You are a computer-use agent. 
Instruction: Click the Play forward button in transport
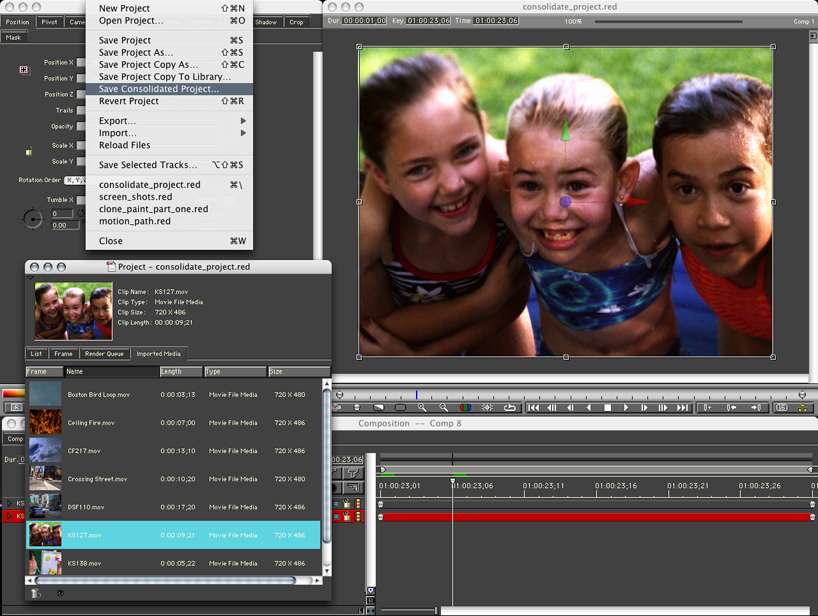tap(627, 408)
